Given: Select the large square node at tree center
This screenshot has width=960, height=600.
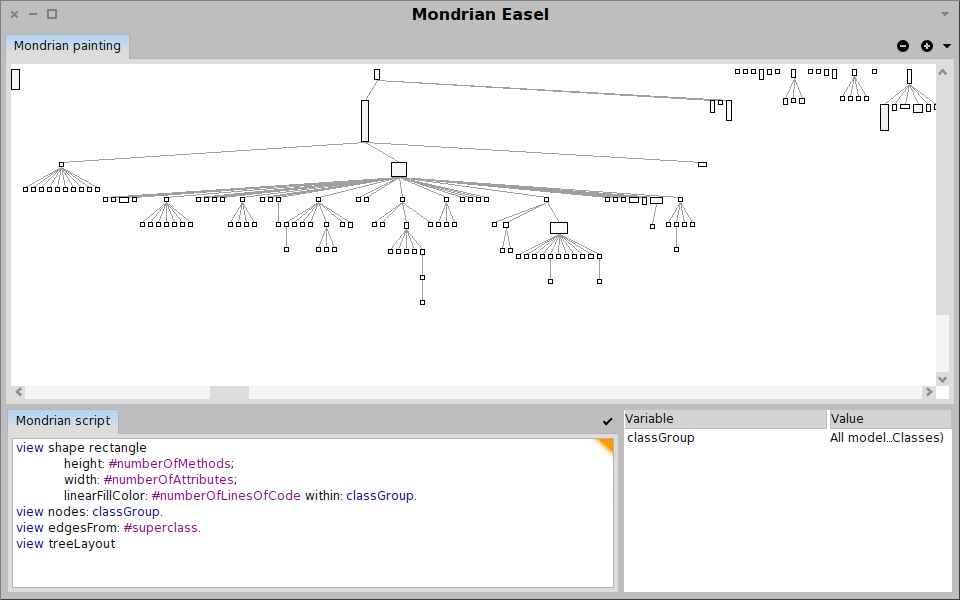Looking at the screenshot, I should pos(399,170).
